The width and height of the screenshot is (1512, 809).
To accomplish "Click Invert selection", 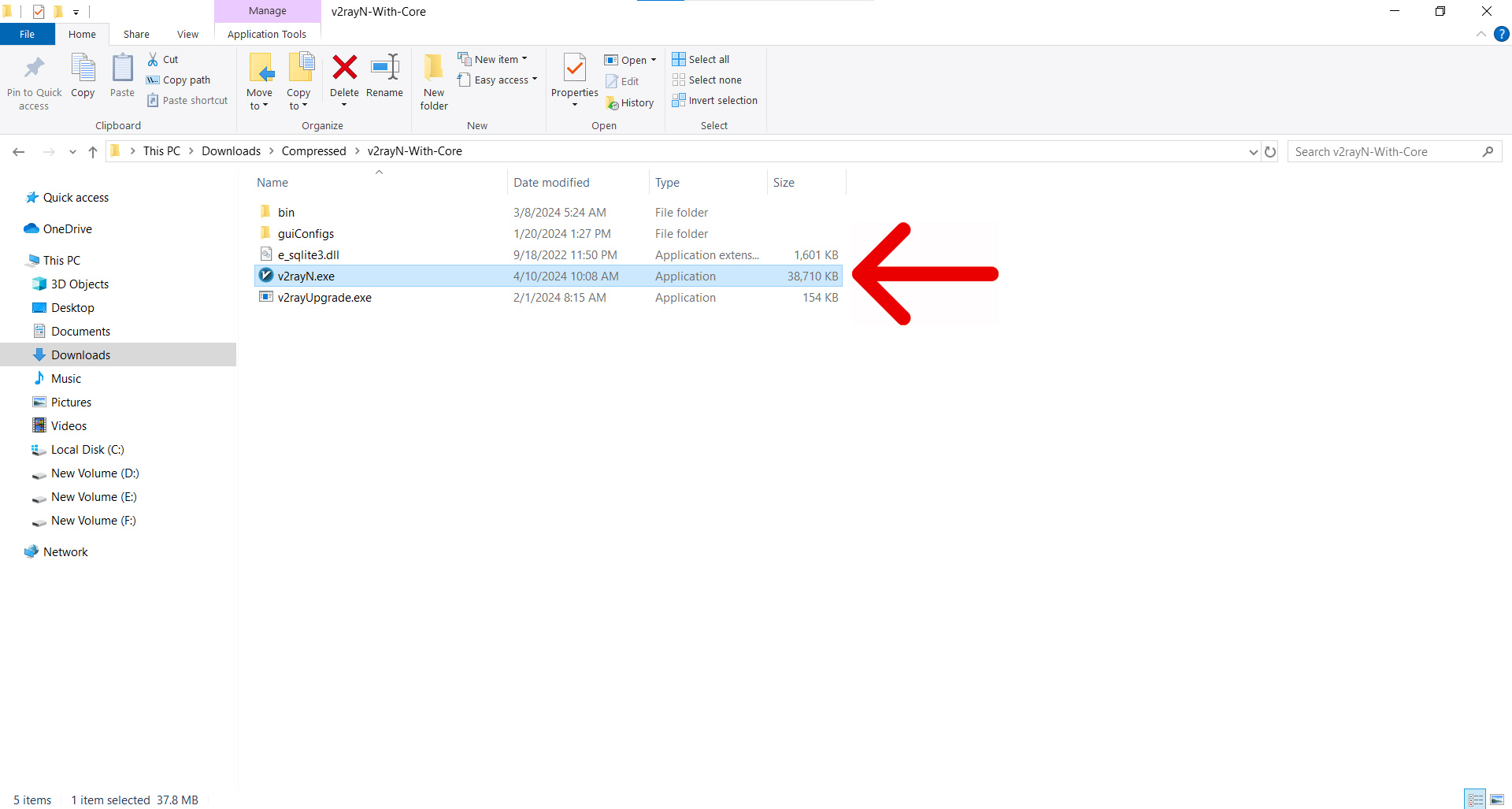I will [715, 100].
